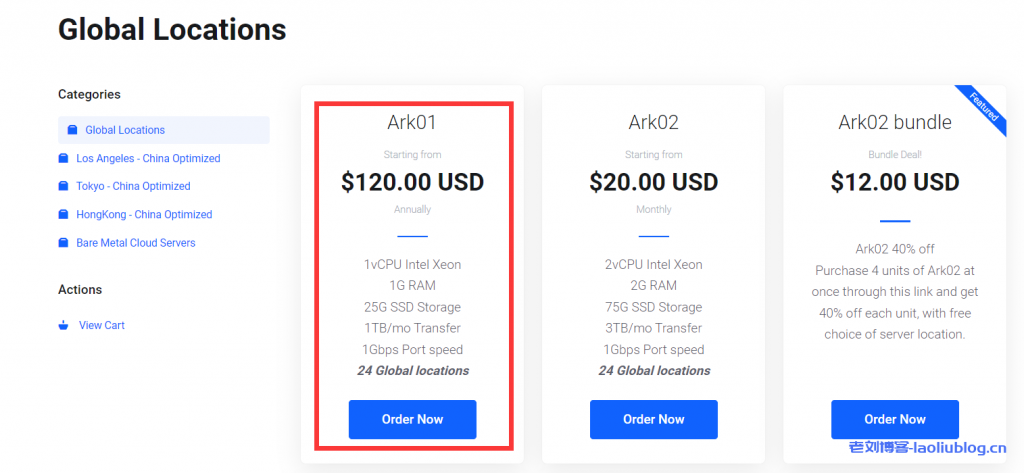Viewport: 1024px width, 473px height.
Task: Click the Global Locations page heading
Action: [172, 30]
